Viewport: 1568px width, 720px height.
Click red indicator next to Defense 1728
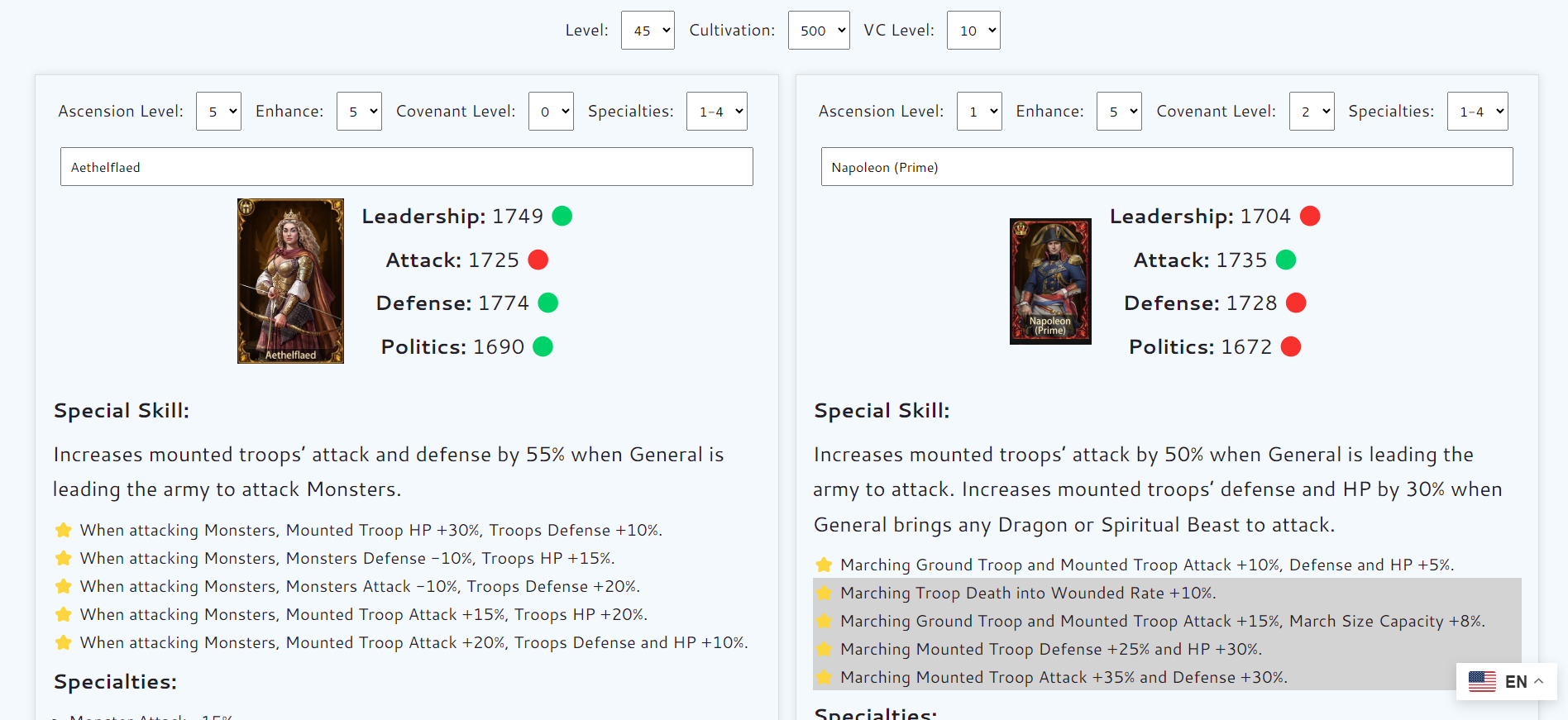pos(1296,303)
